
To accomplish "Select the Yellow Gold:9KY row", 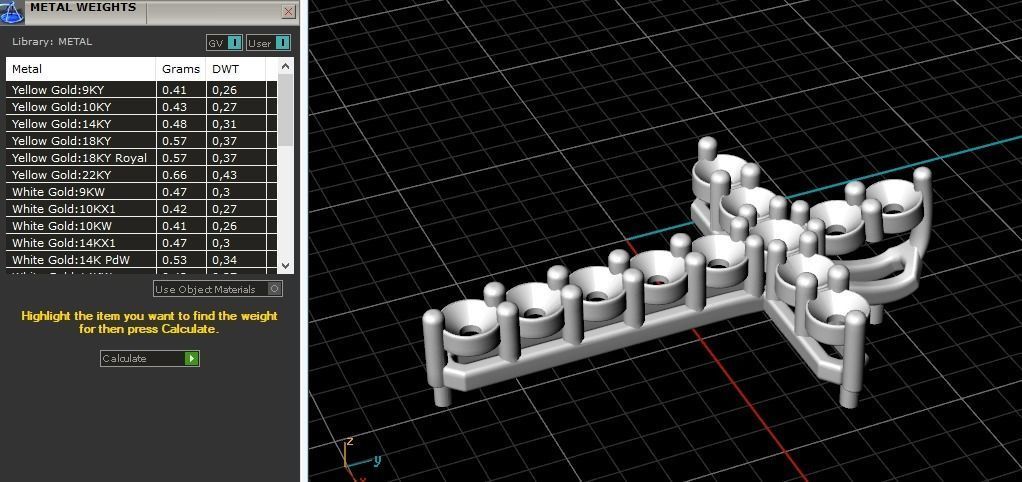I will pyautogui.click(x=141, y=90).
